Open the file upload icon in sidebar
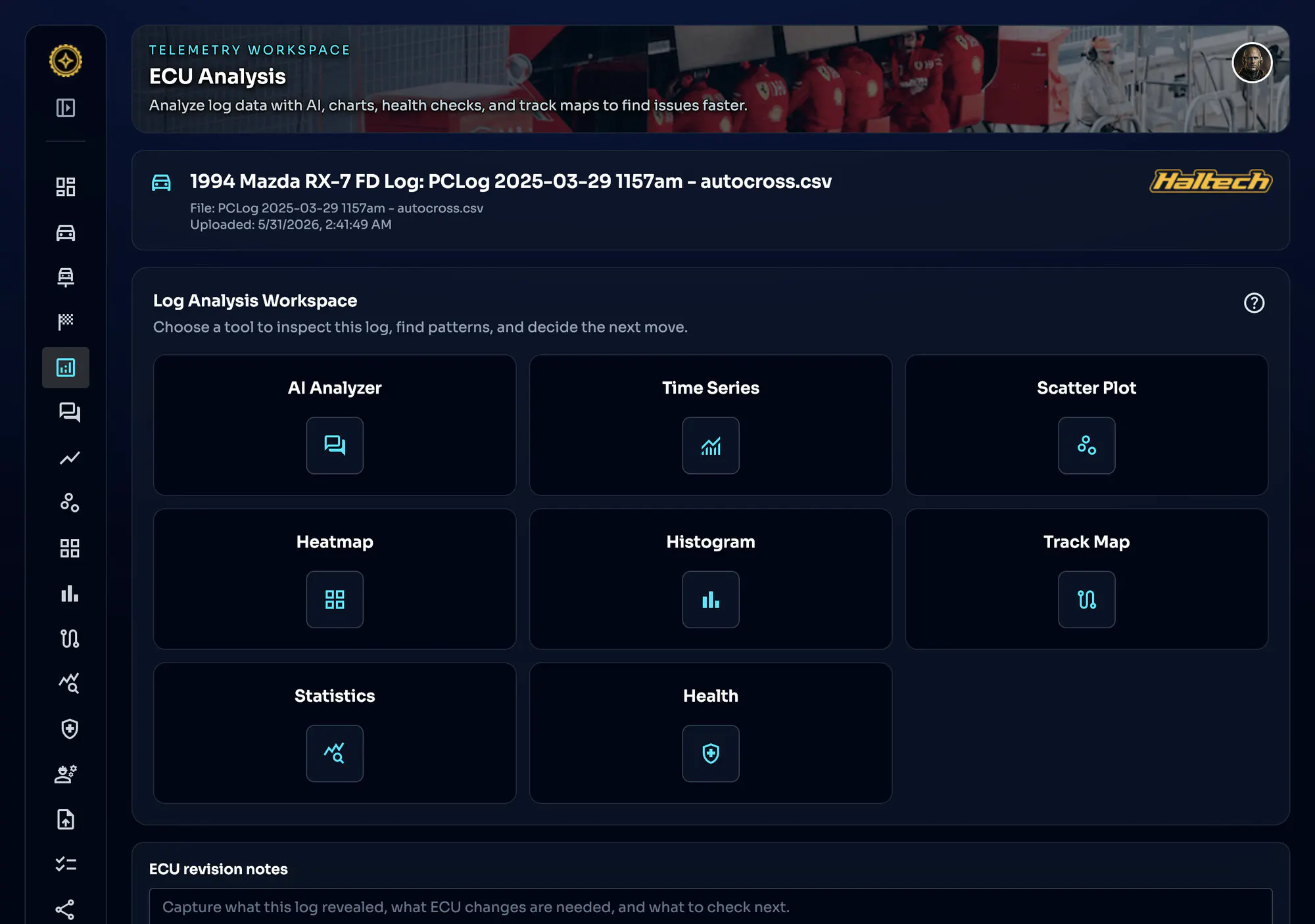 (66, 820)
